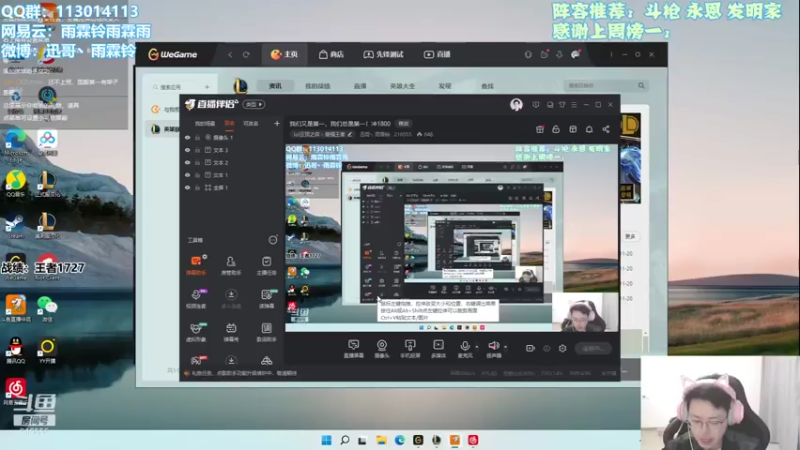Open File Explorer from the taskbar
Screen dimensions: 800x450
coord(381,440)
